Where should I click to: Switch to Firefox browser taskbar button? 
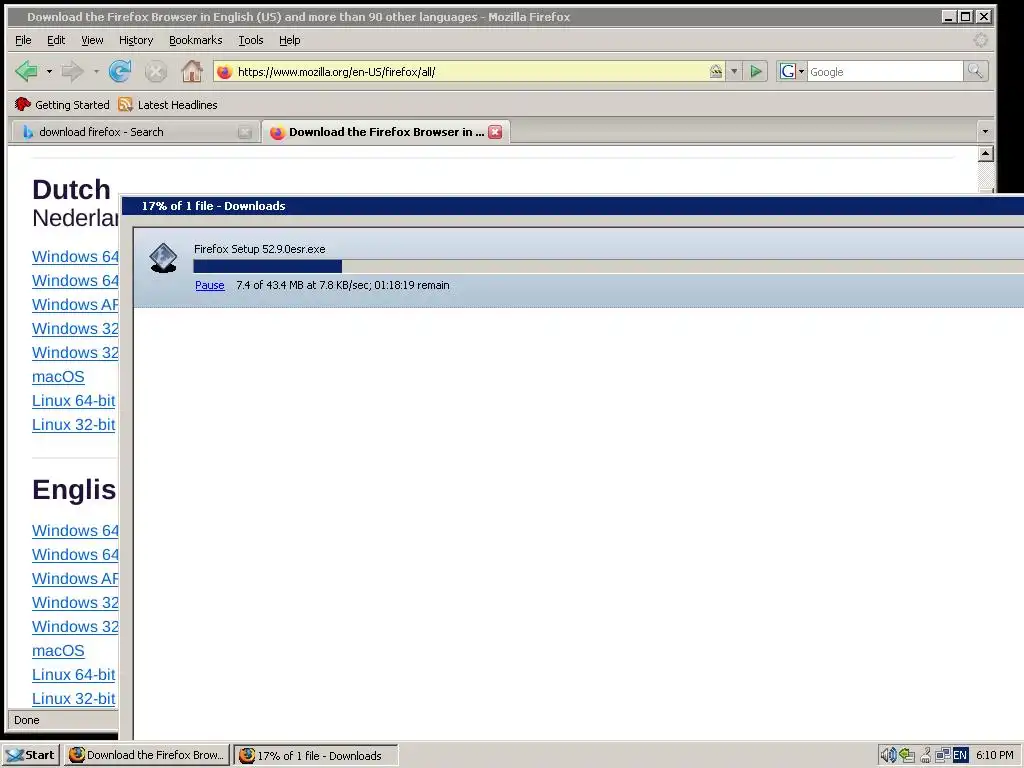(147, 755)
